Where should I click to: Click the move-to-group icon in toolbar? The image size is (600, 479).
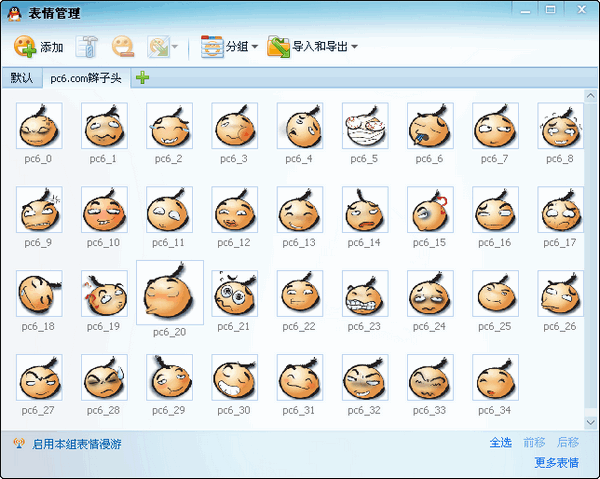tap(158, 47)
